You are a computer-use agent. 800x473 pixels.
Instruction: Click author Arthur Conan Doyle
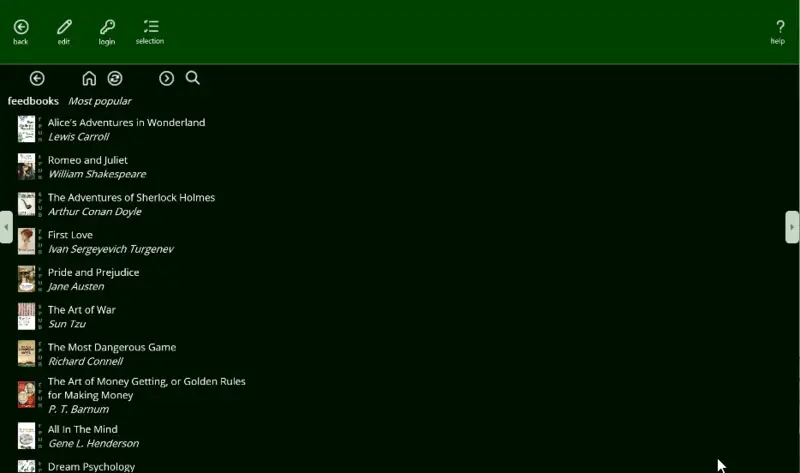[x=94, y=212]
